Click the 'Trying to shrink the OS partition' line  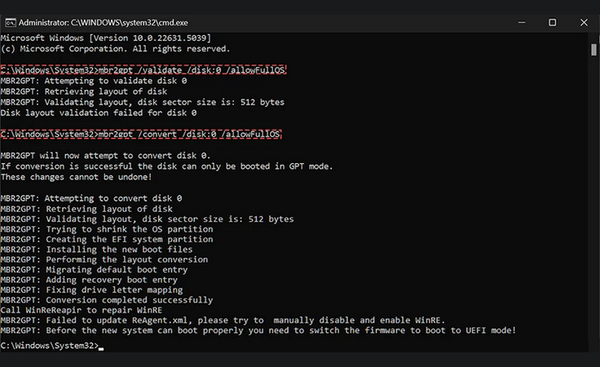pyautogui.click(x=107, y=229)
